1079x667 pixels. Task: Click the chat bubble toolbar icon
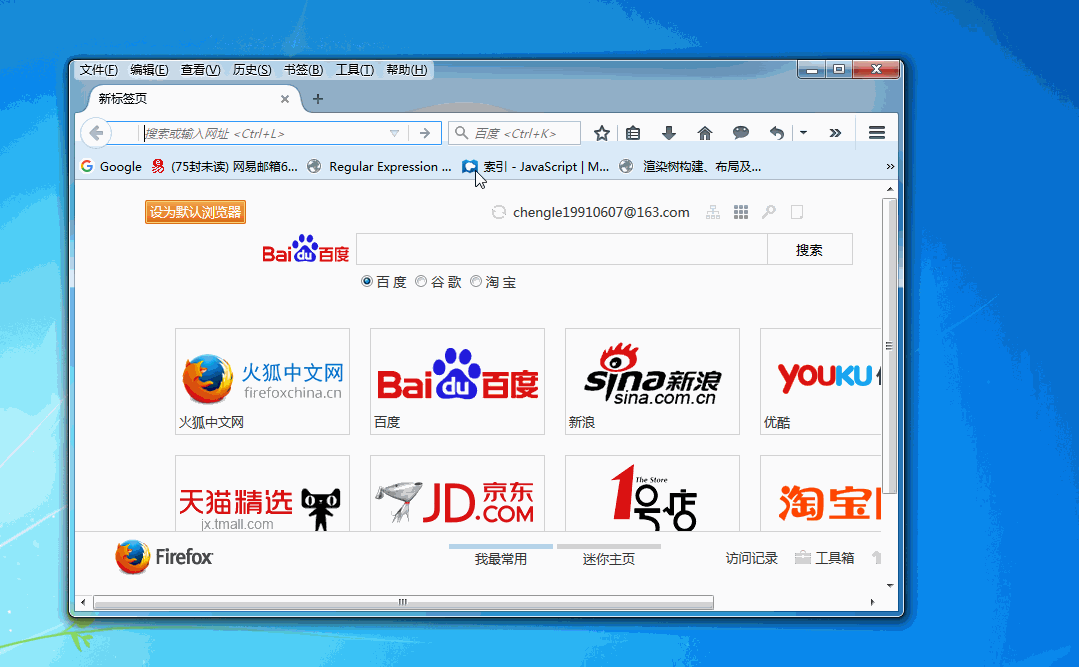pos(741,133)
